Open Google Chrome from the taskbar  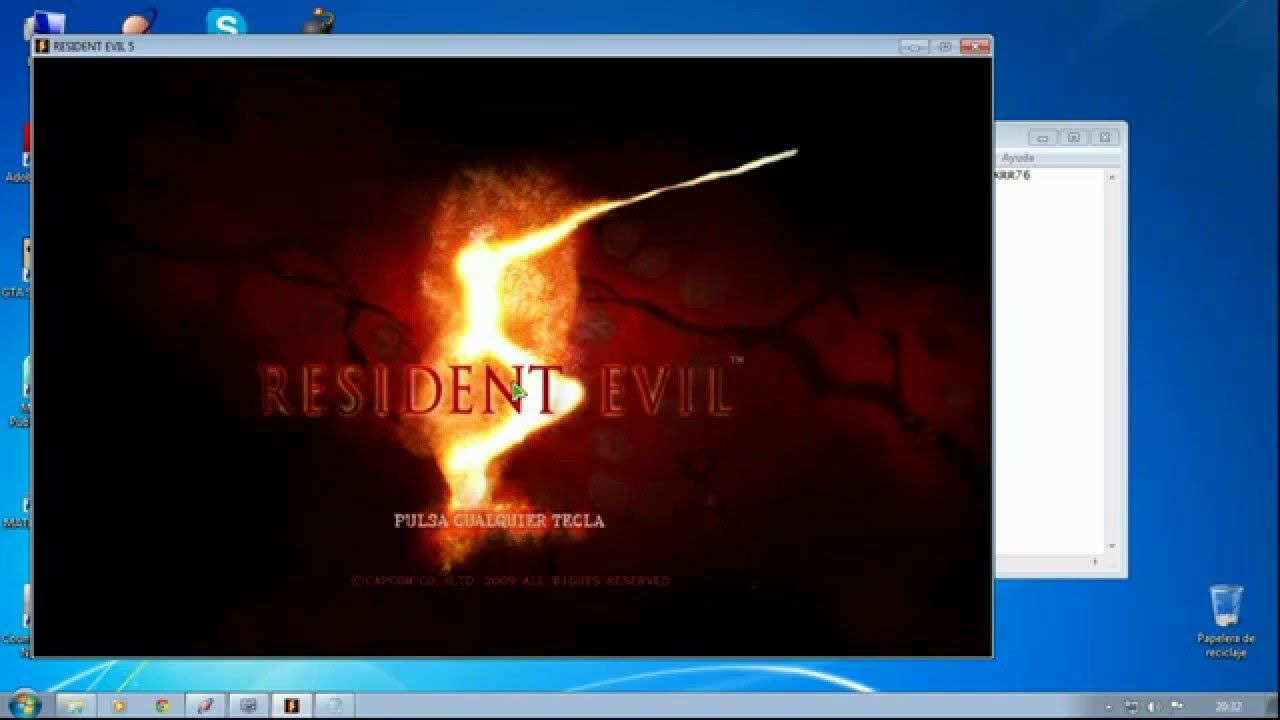pyautogui.click(x=162, y=705)
